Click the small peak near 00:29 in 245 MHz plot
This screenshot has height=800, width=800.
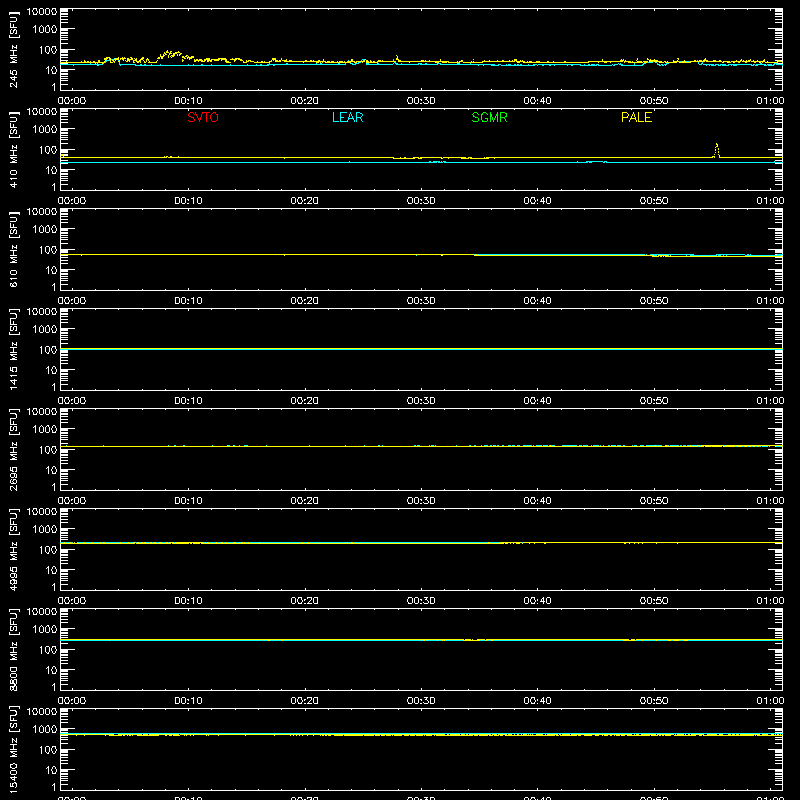[397, 59]
